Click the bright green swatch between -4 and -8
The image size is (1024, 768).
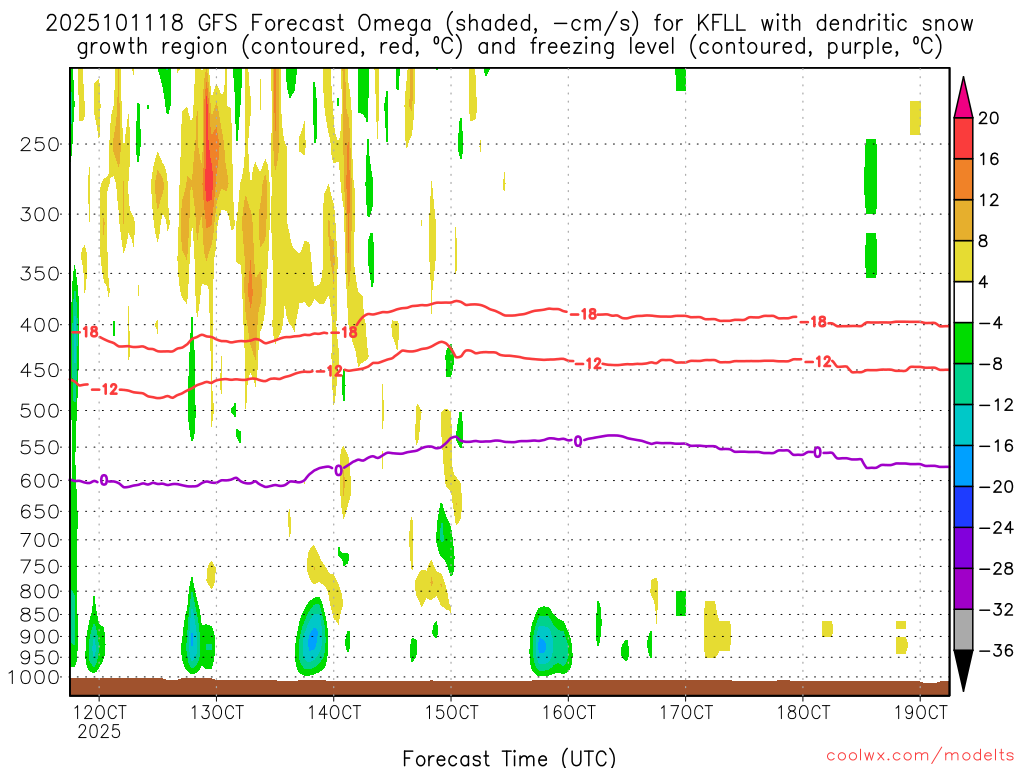click(963, 343)
